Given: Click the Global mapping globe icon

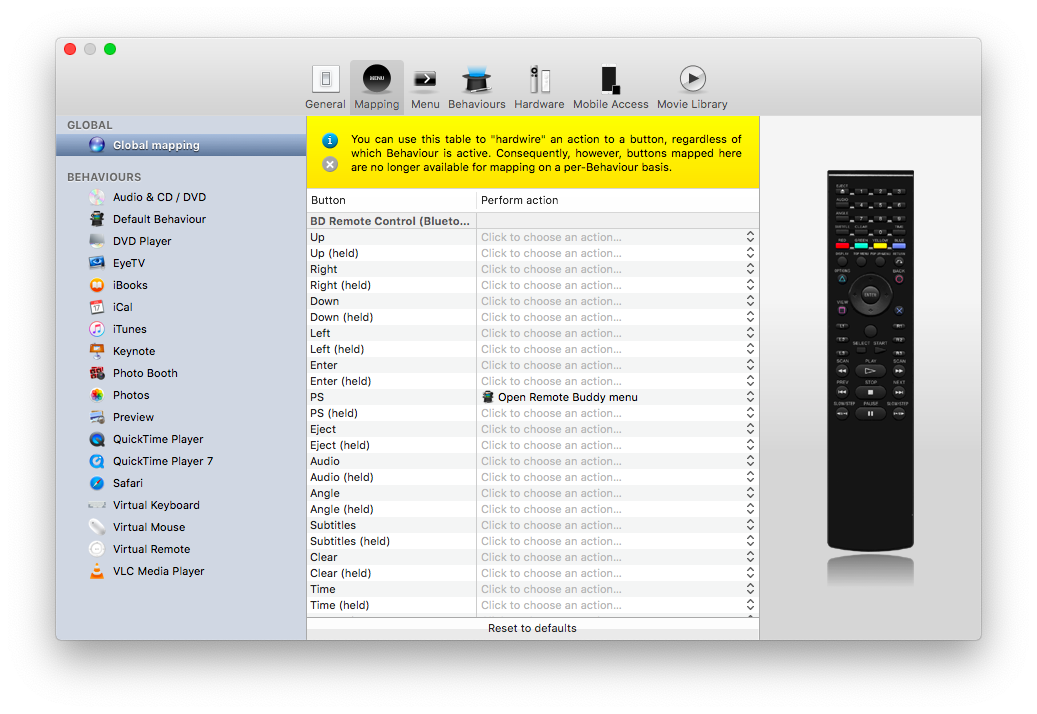Looking at the screenshot, I should point(97,145).
